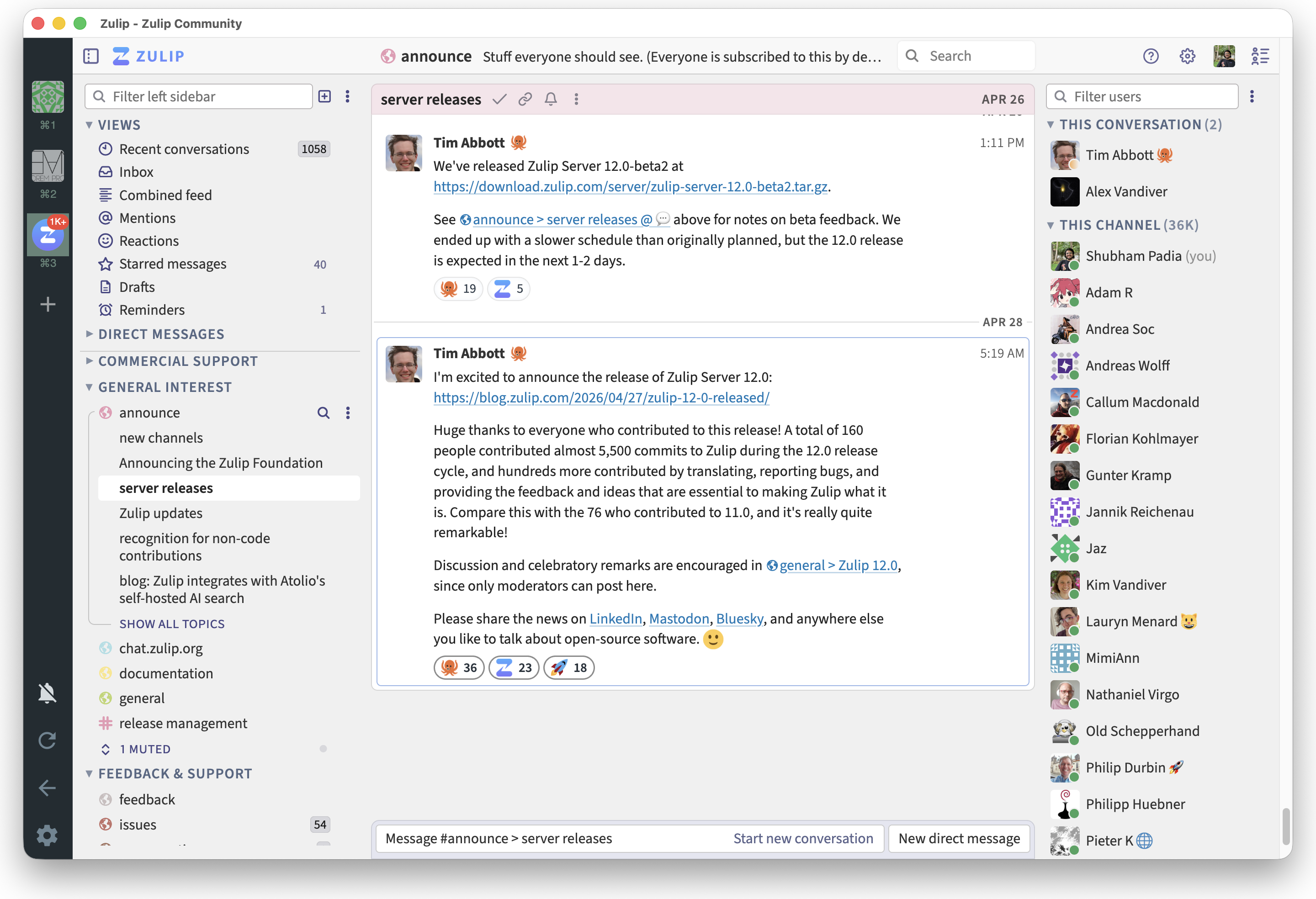Toggle do-not-disturb bell in app sidebar
Image resolution: width=1316 pixels, height=899 pixels.
48,693
